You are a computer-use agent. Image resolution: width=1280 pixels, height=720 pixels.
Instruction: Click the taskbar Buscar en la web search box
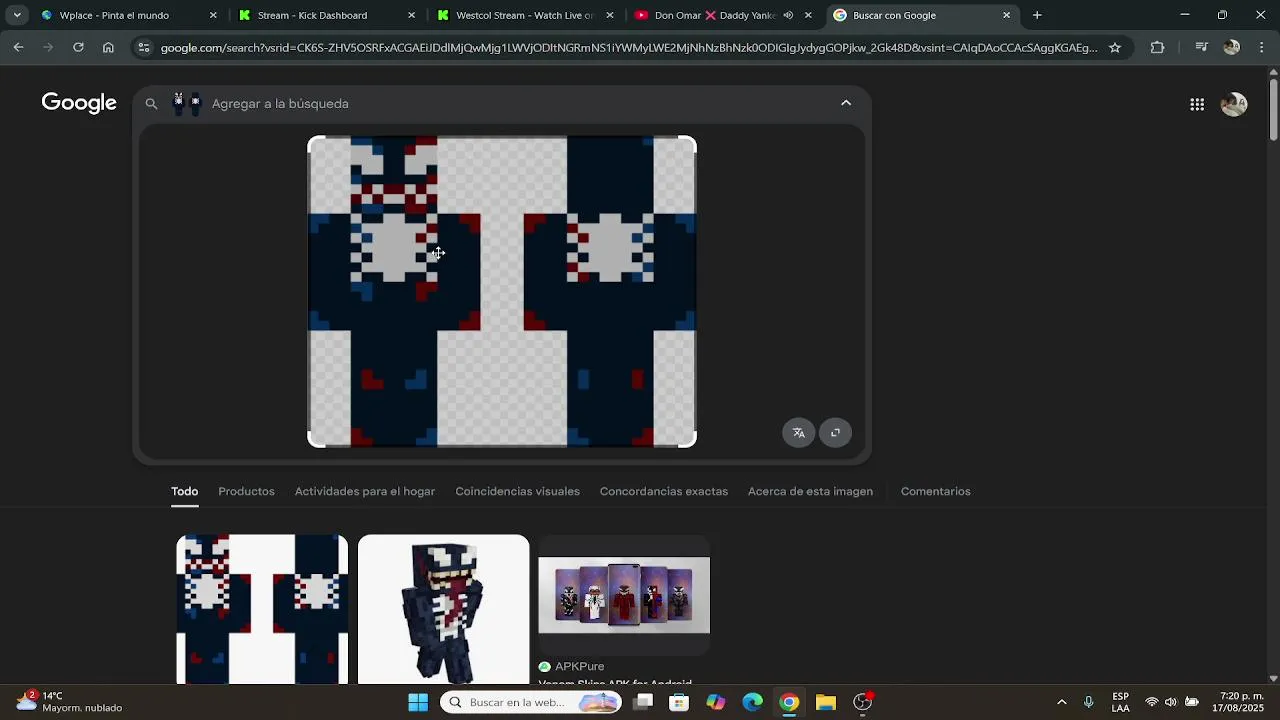(x=531, y=702)
